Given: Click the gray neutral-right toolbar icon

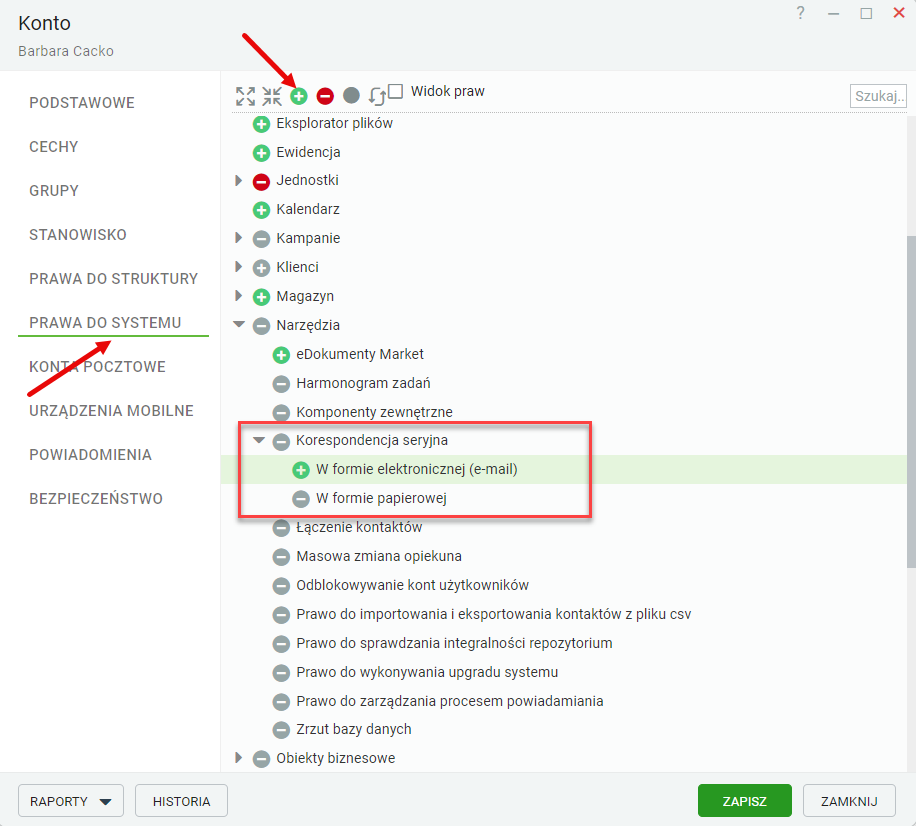Looking at the screenshot, I should point(351,95).
